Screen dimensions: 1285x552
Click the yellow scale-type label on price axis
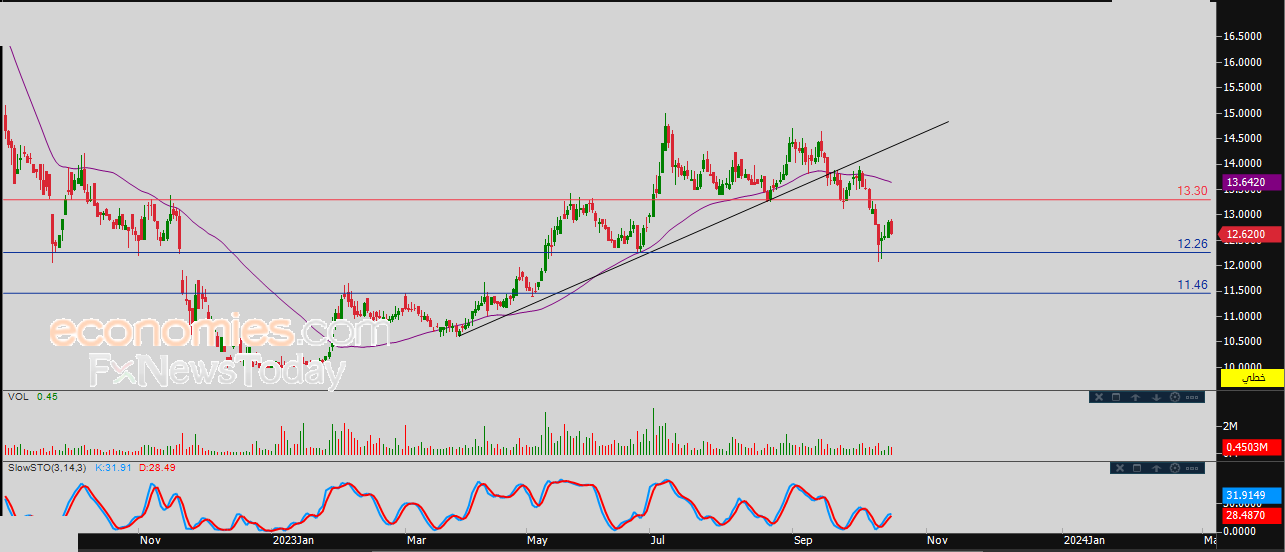click(x=1251, y=378)
